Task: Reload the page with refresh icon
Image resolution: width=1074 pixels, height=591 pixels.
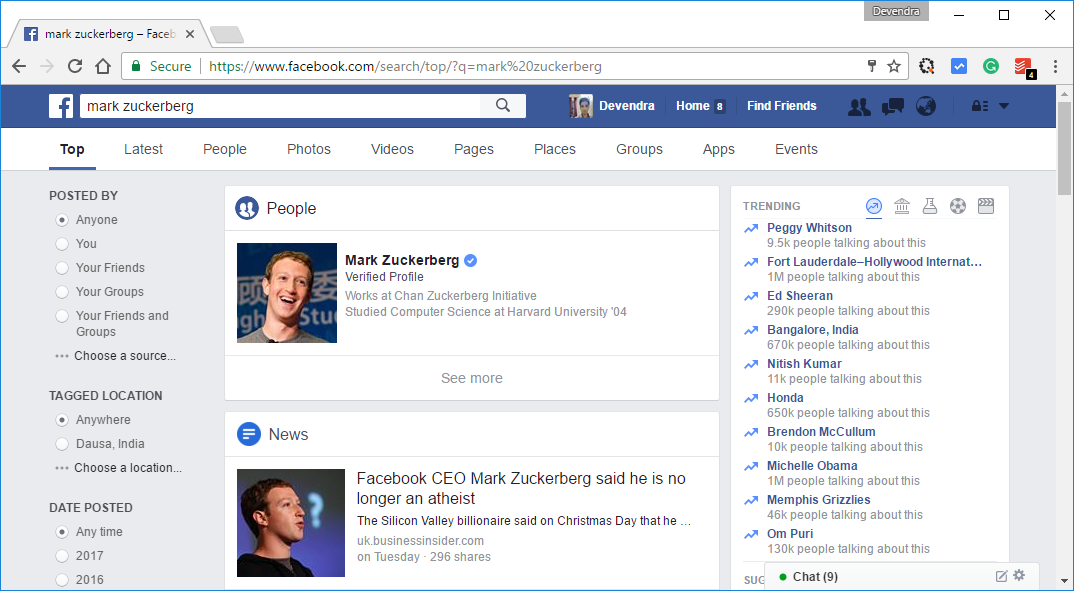Action: pos(75,66)
